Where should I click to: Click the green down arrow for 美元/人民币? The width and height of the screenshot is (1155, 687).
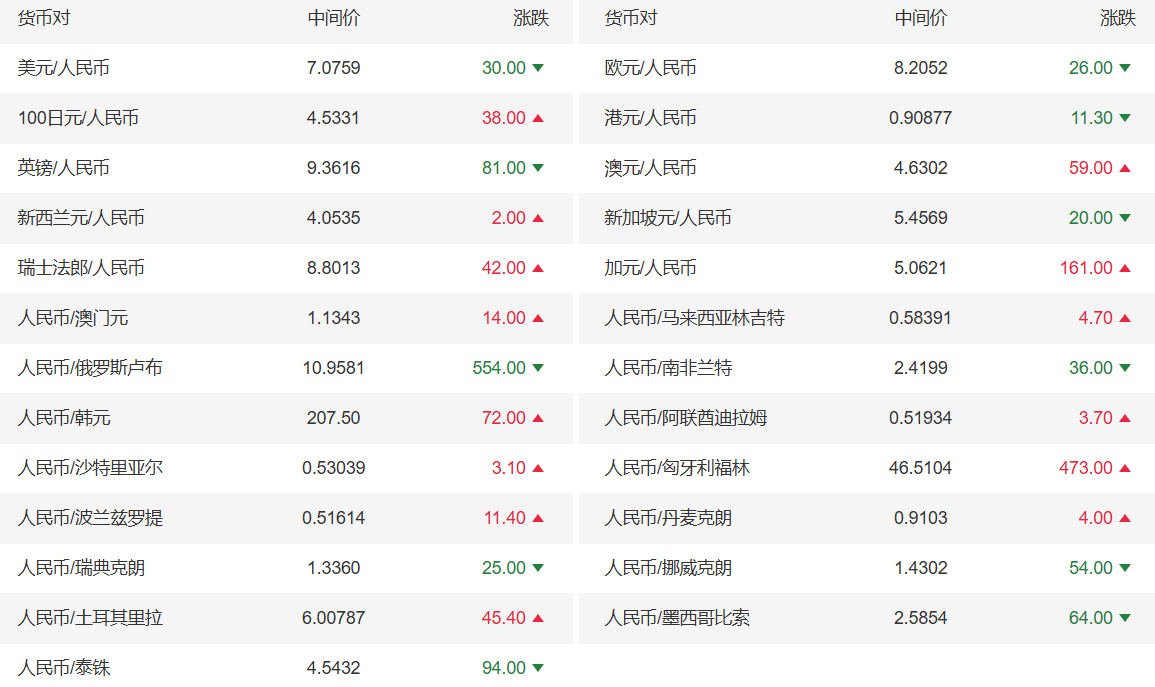(x=538, y=68)
